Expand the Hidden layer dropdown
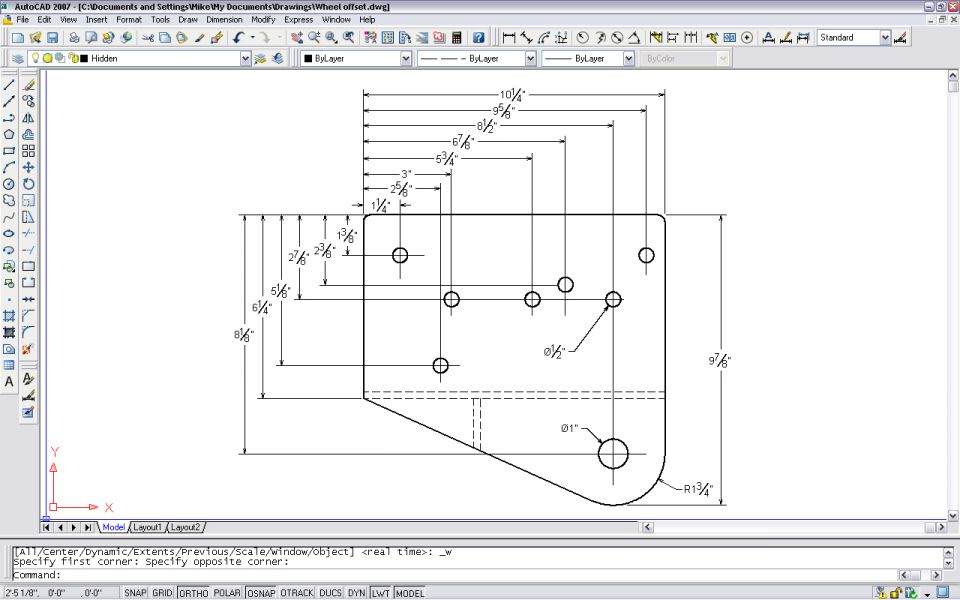The height and width of the screenshot is (600, 960). [246, 59]
